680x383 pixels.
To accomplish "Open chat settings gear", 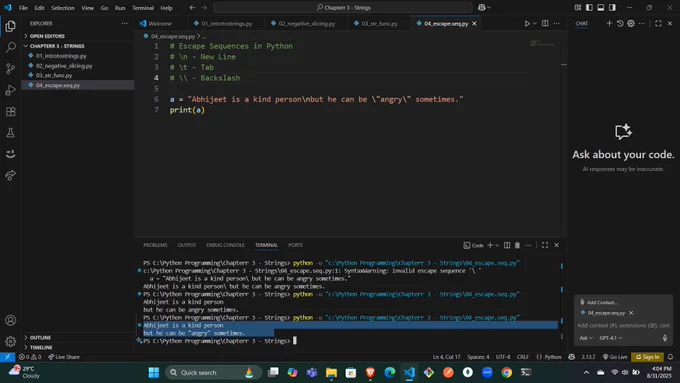I will click(x=631, y=23).
